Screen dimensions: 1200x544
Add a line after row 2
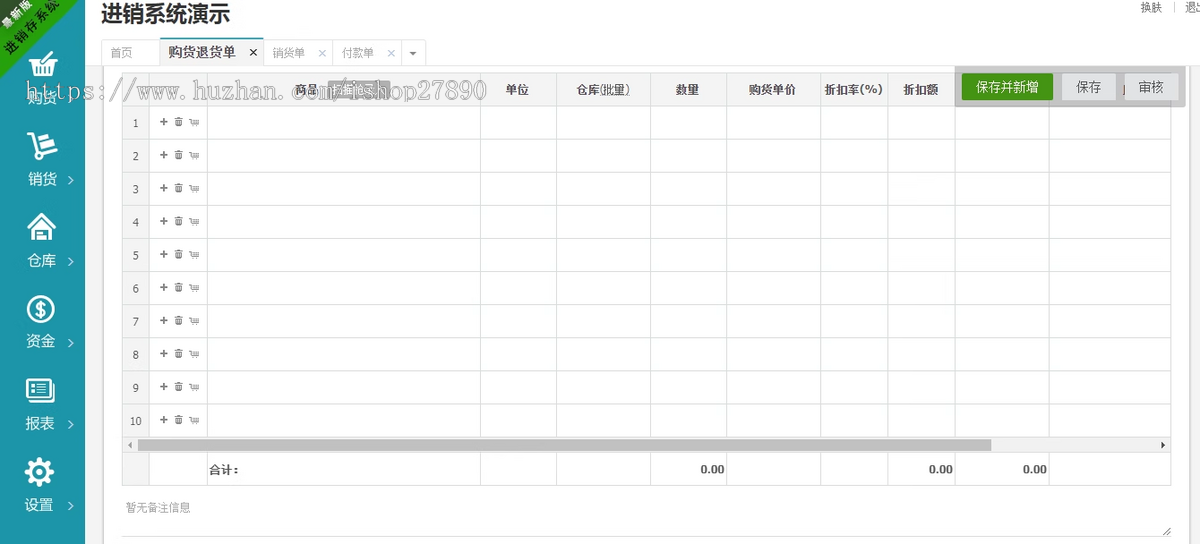click(x=164, y=155)
